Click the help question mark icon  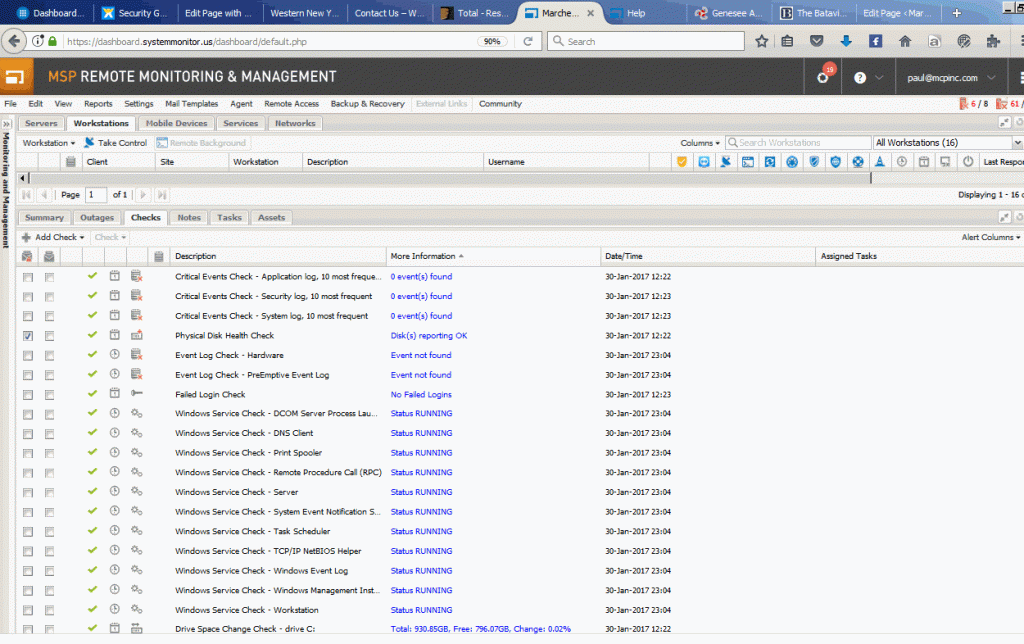pos(859,78)
